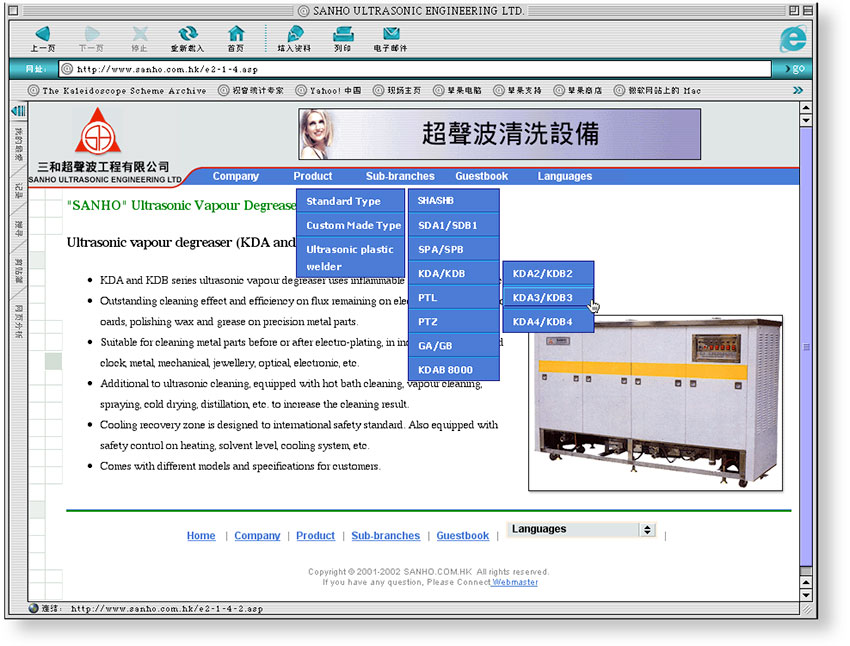
Task: Click the Home house toolbar icon
Action: [x=236, y=34]
